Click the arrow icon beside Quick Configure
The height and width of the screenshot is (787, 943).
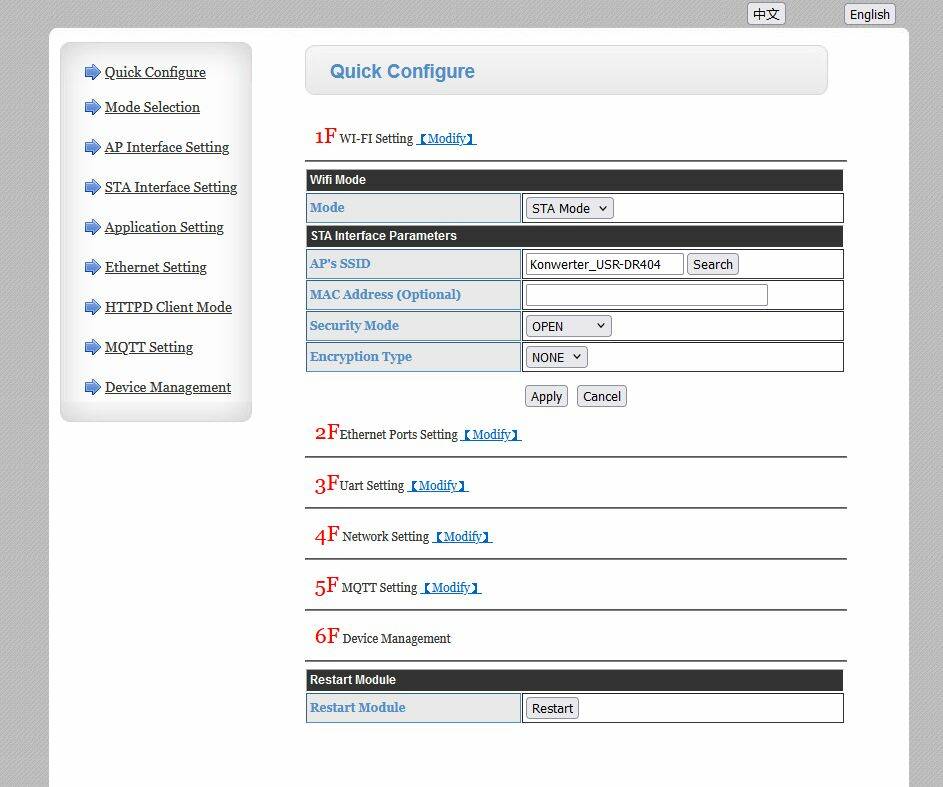pos(93,72)
